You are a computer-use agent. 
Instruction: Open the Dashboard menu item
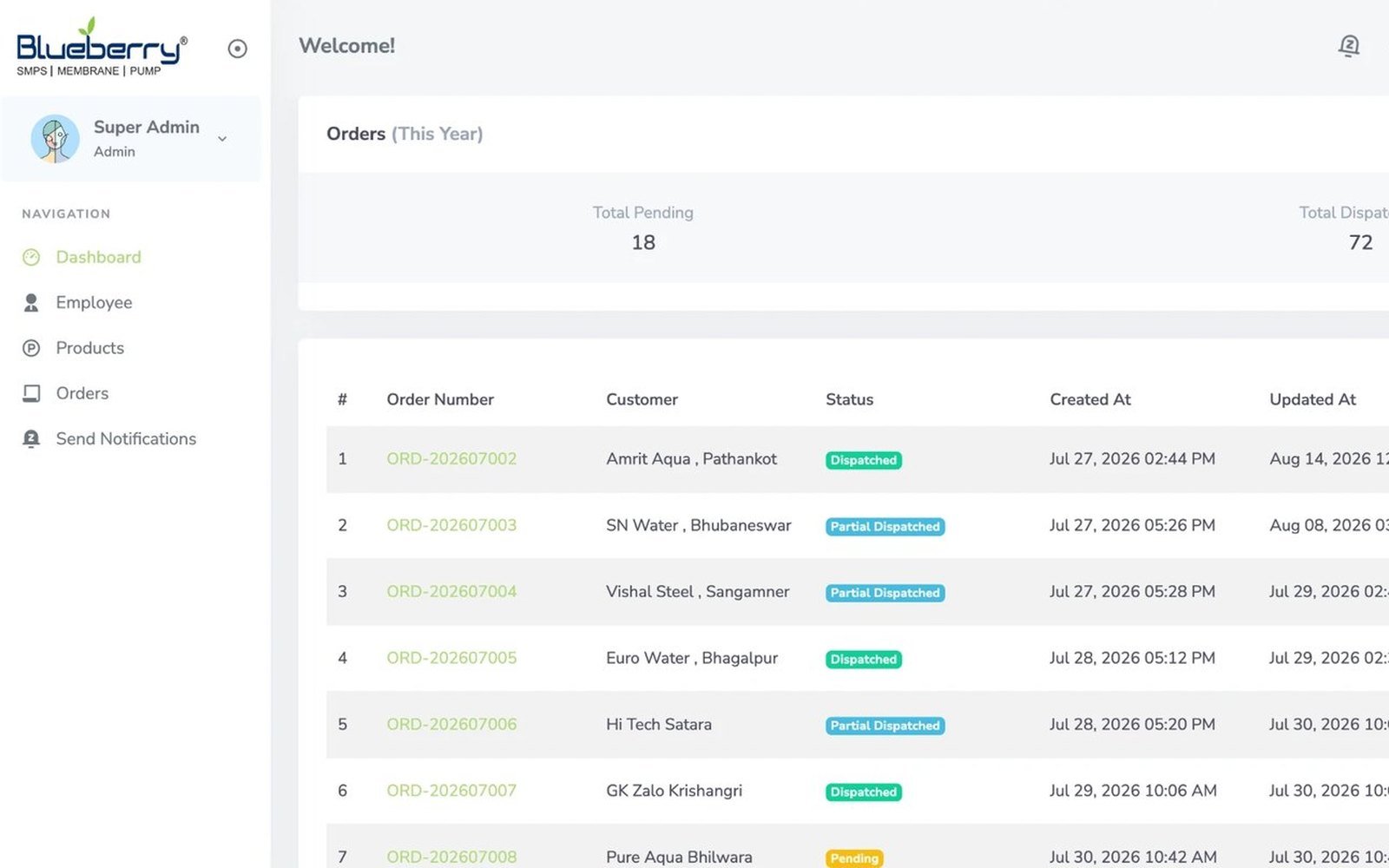coord(98,257)
